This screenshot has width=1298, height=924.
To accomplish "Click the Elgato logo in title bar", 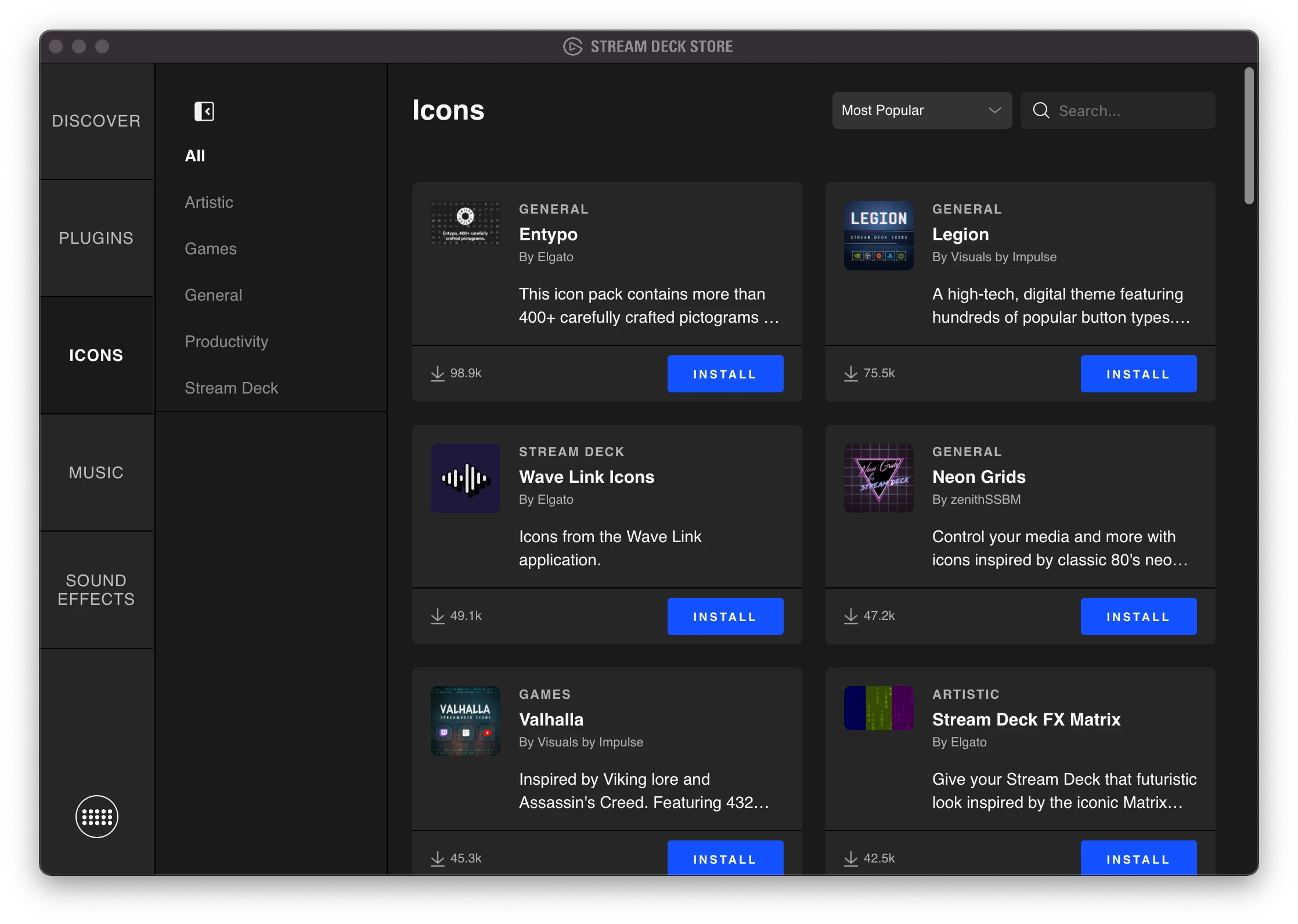I will coord(572,46).
